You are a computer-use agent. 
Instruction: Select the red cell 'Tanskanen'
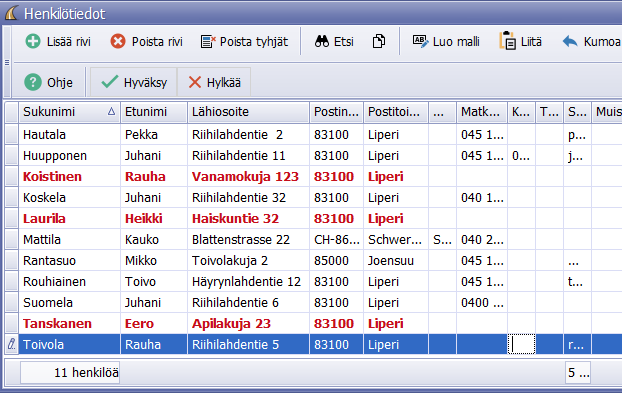tap(69, 324)
